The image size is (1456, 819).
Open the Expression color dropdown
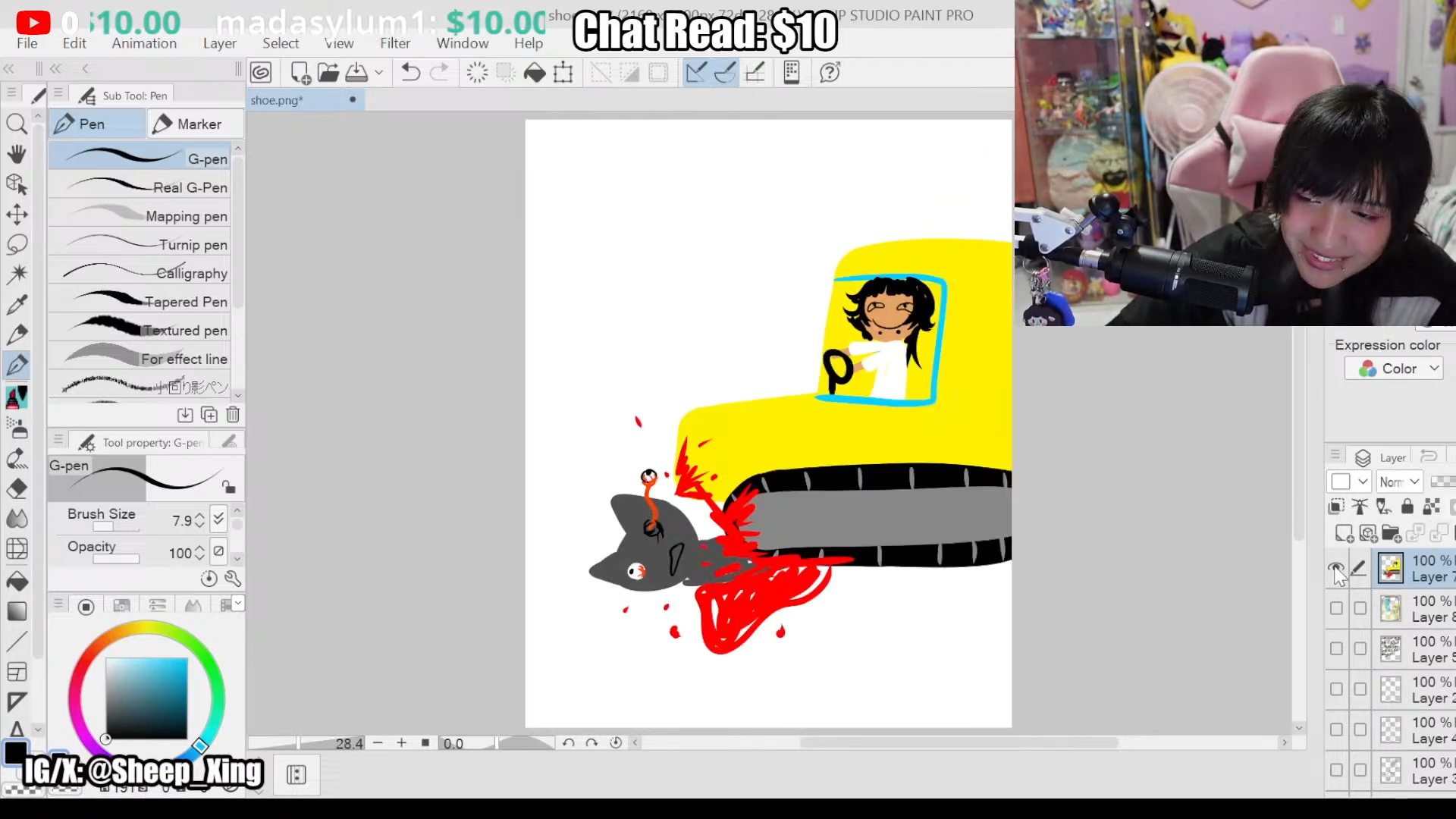point(1394,369)
